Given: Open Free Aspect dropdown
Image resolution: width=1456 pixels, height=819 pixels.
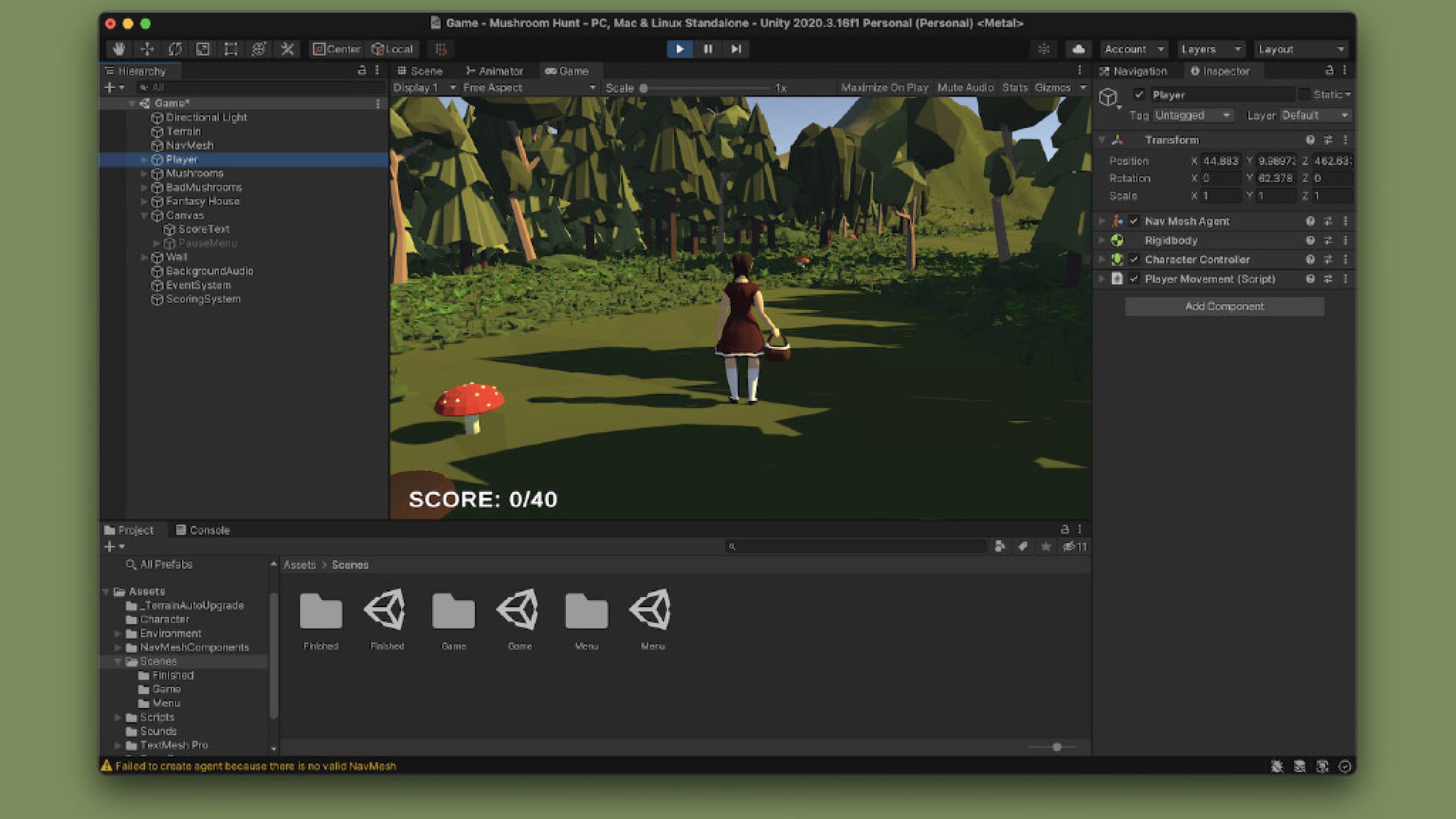Looking at the screenshot, I should [529, 88].
